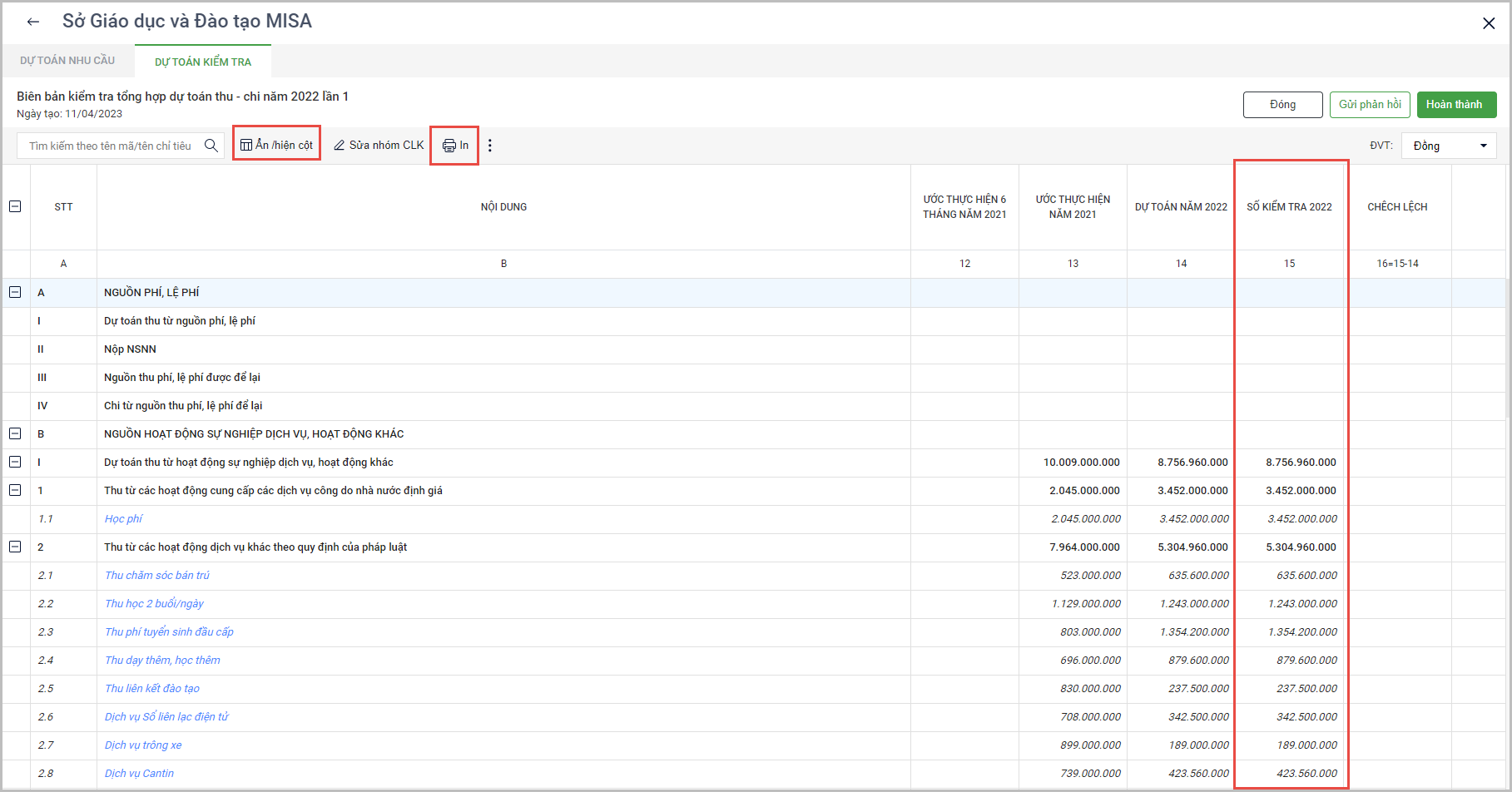Switch to Dự toán nhu cầu tab
This screenshot has height=792, width=1512.
pyautogui.click(x=67, y=61)
